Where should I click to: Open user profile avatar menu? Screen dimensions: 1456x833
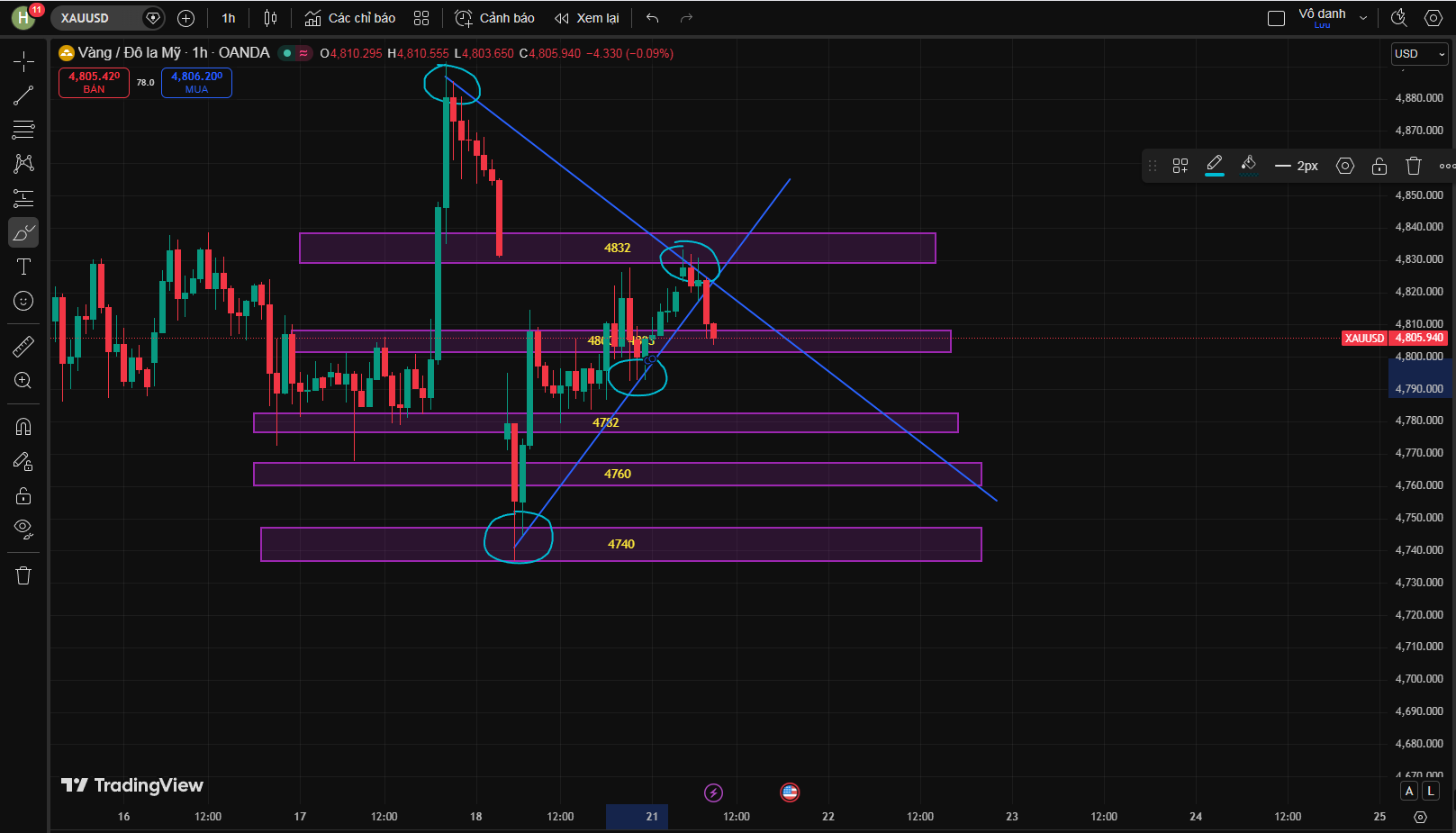pos(24,17)
